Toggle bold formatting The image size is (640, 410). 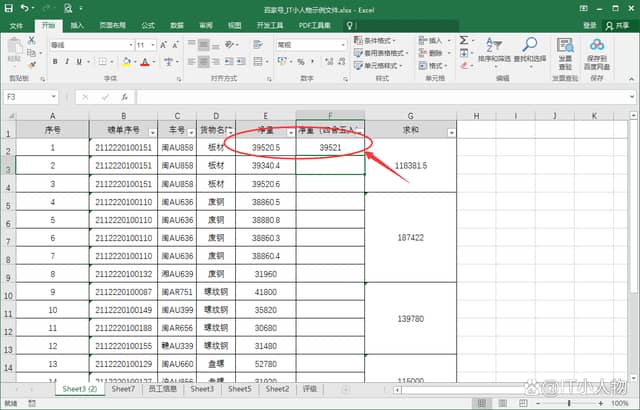coord(55,62)
